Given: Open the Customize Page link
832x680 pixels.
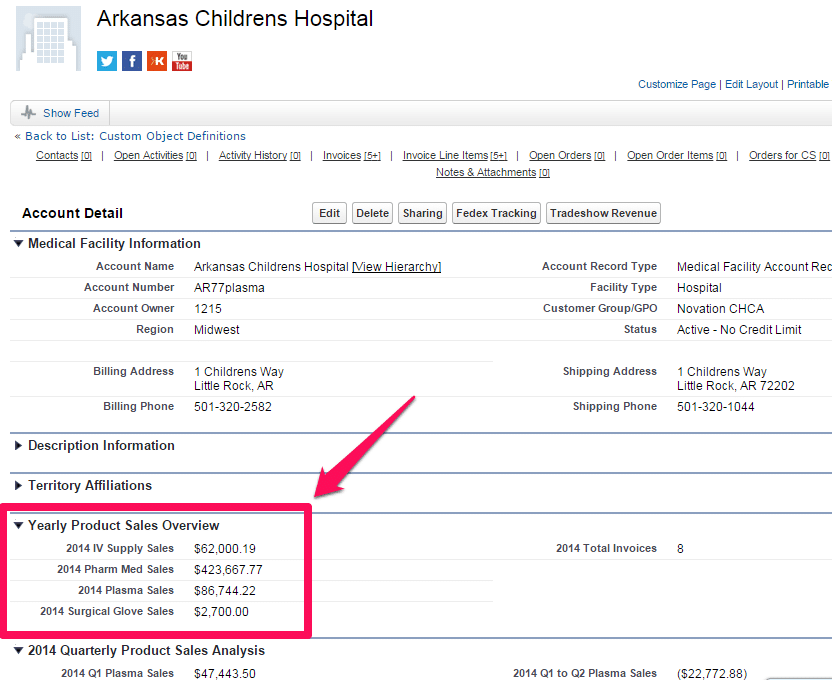Looking at the screenshot, I should [x=677, y=84].
